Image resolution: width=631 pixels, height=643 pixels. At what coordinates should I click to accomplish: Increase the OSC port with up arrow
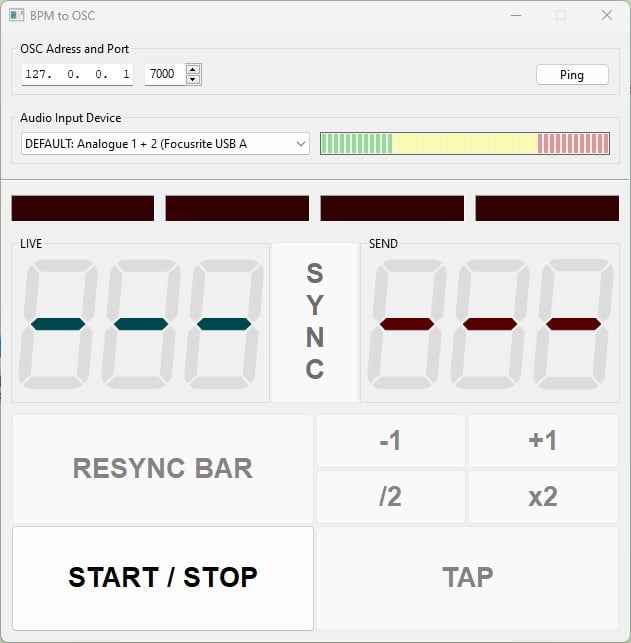click(x=193, y=69)
